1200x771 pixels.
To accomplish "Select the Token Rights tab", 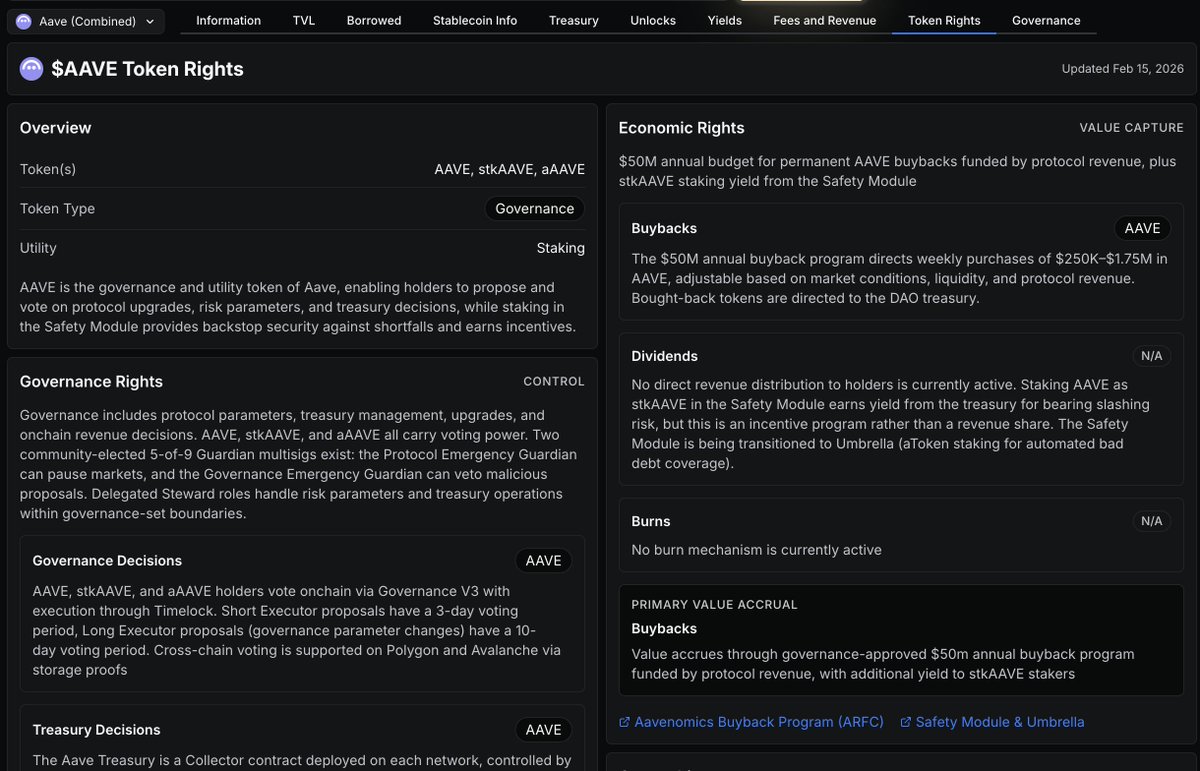I will [x=944, y=20].
